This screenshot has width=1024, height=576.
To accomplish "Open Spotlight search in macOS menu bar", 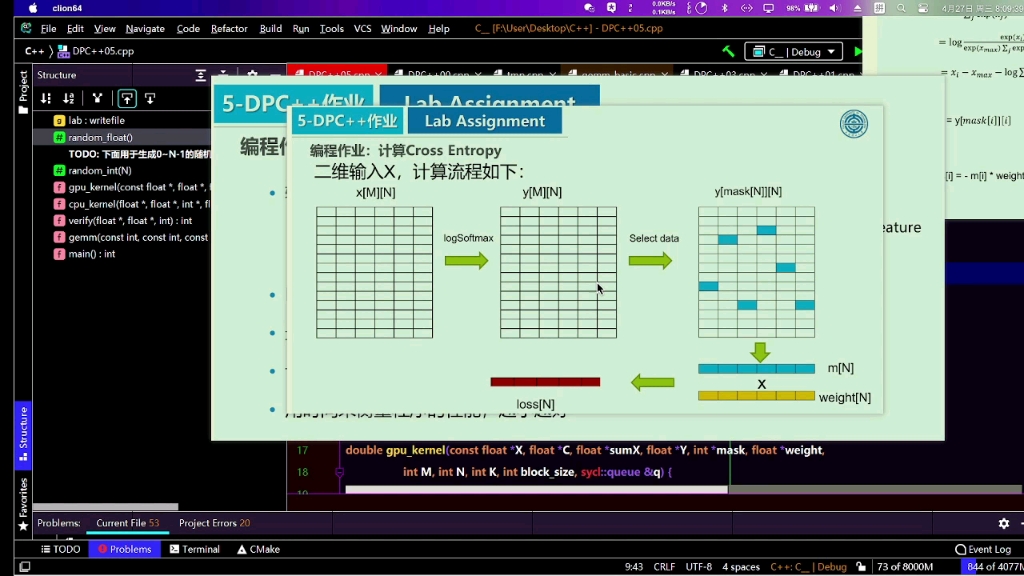I will pyautogui.click(x=901, y=8).
